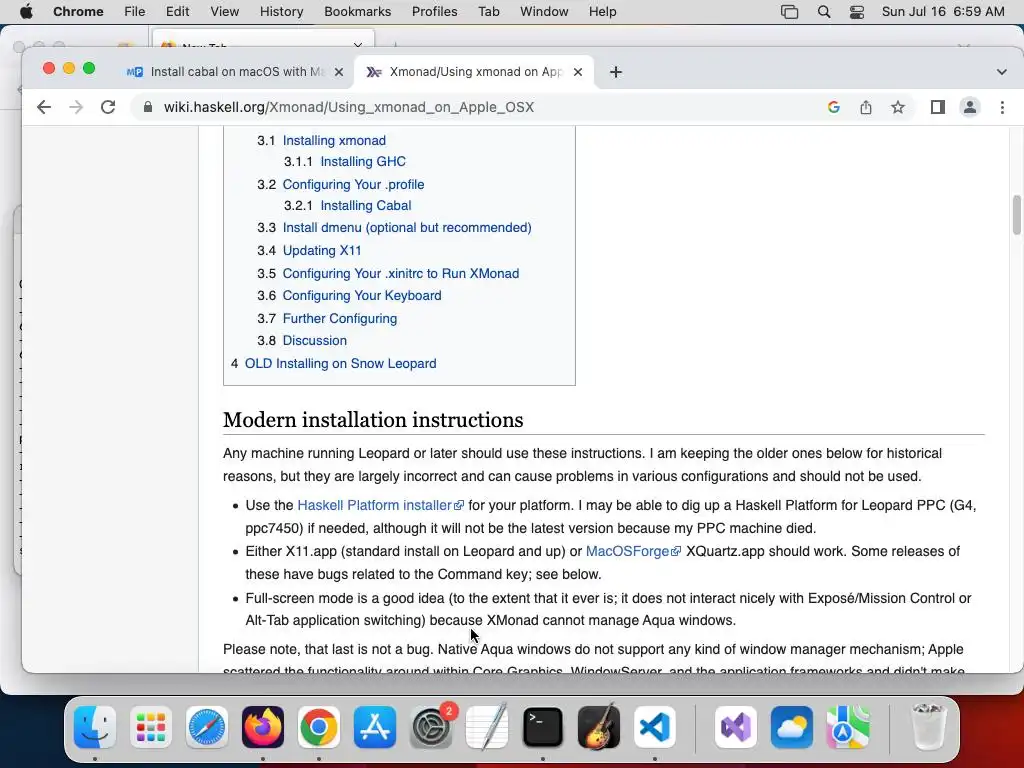Reload the current wiki page
Image resolution: width=1024 pixels, height=768 pixels.
point(108,107)
